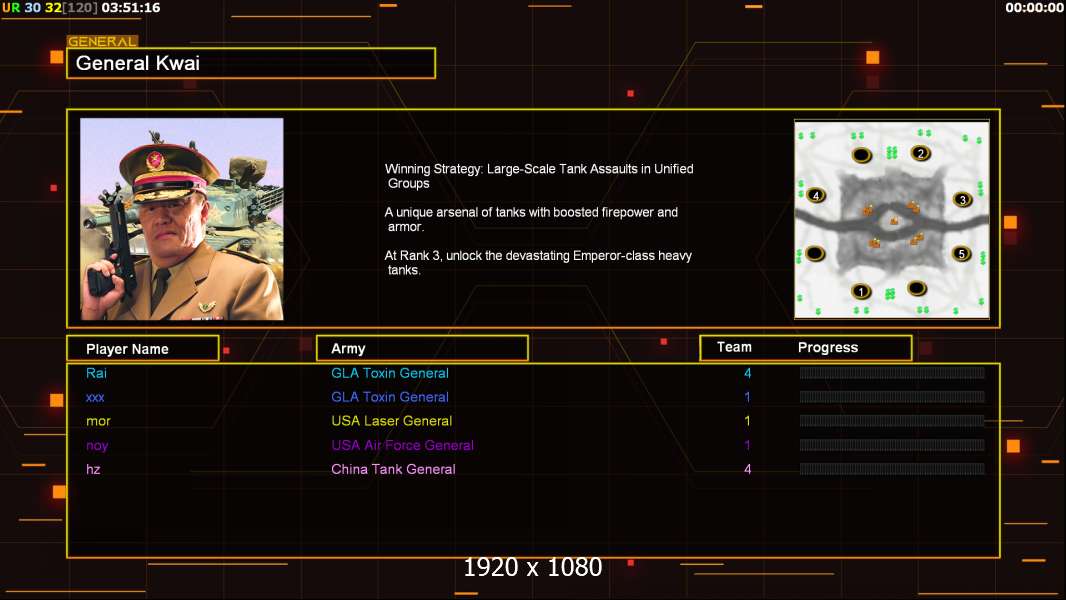Click the boosted firepower and armor description
Image resolution: width=1066 pixels, height=600 pixels.
(x=531, y=219)
